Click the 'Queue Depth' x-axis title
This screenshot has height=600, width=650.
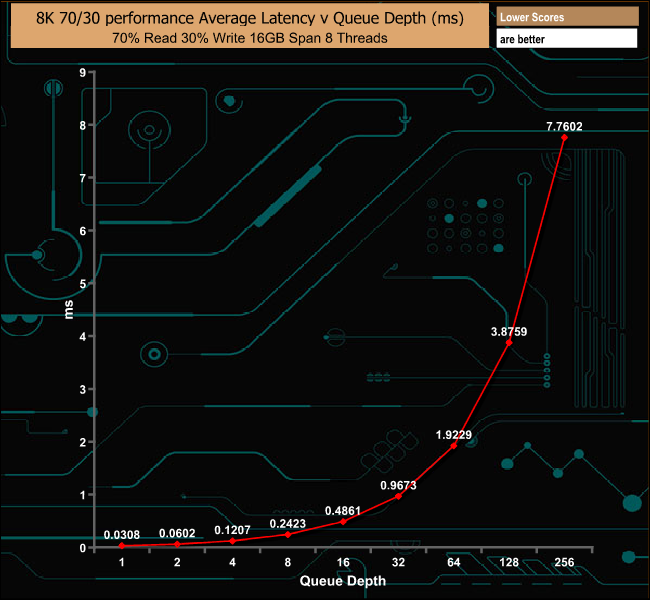pos(343,581)
